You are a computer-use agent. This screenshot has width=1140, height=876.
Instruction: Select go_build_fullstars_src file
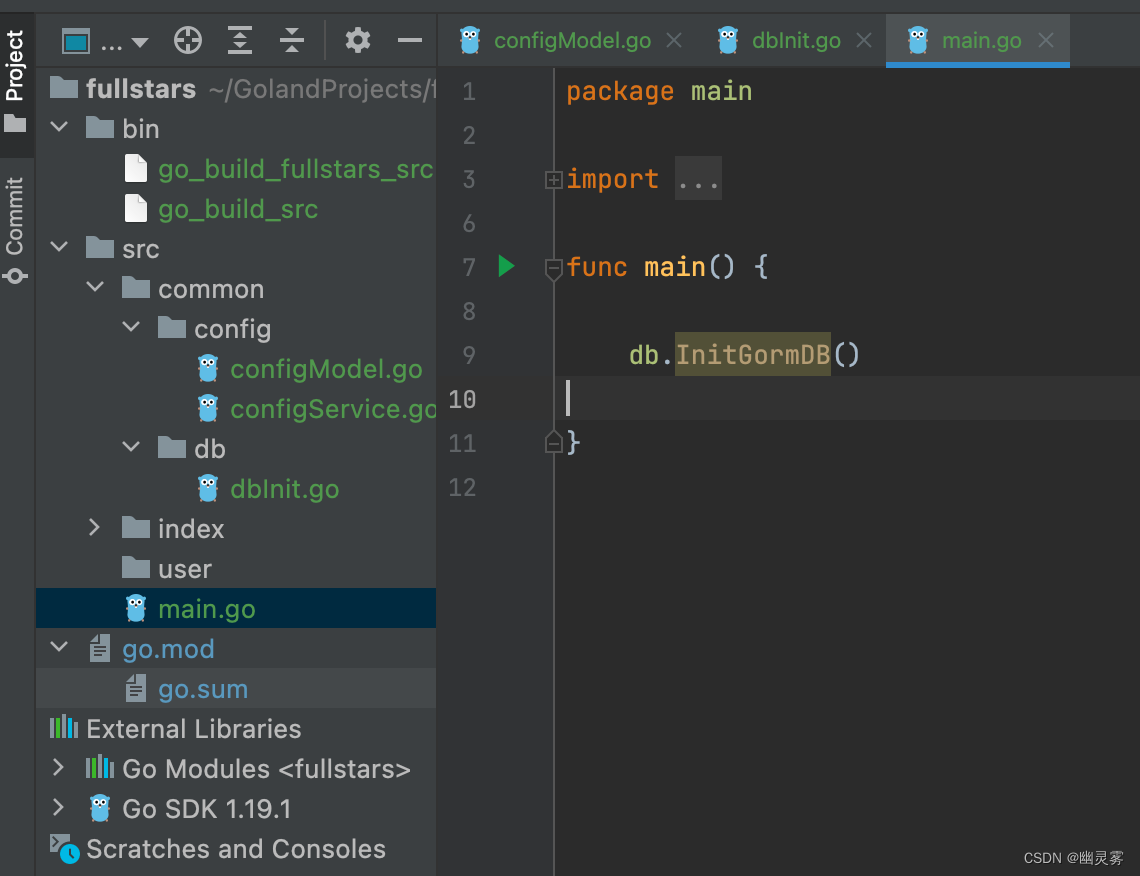tap(236, 169)
